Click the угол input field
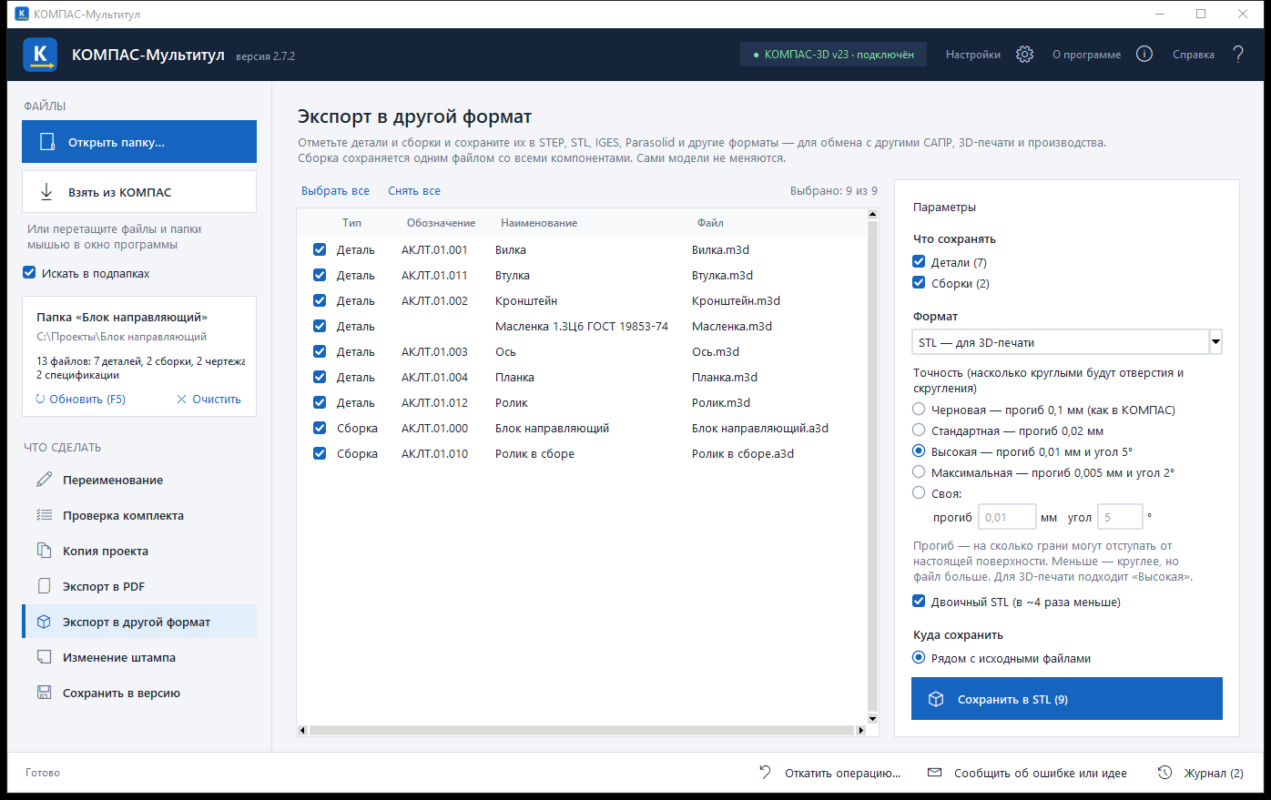Screen dimensions: 1271x800 tap(1119, 517)
